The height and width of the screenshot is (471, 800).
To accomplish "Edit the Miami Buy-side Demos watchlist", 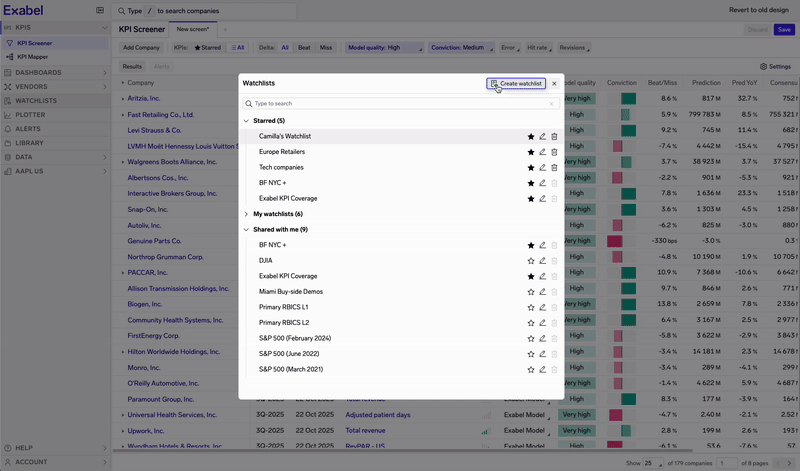I will (542, 292).
